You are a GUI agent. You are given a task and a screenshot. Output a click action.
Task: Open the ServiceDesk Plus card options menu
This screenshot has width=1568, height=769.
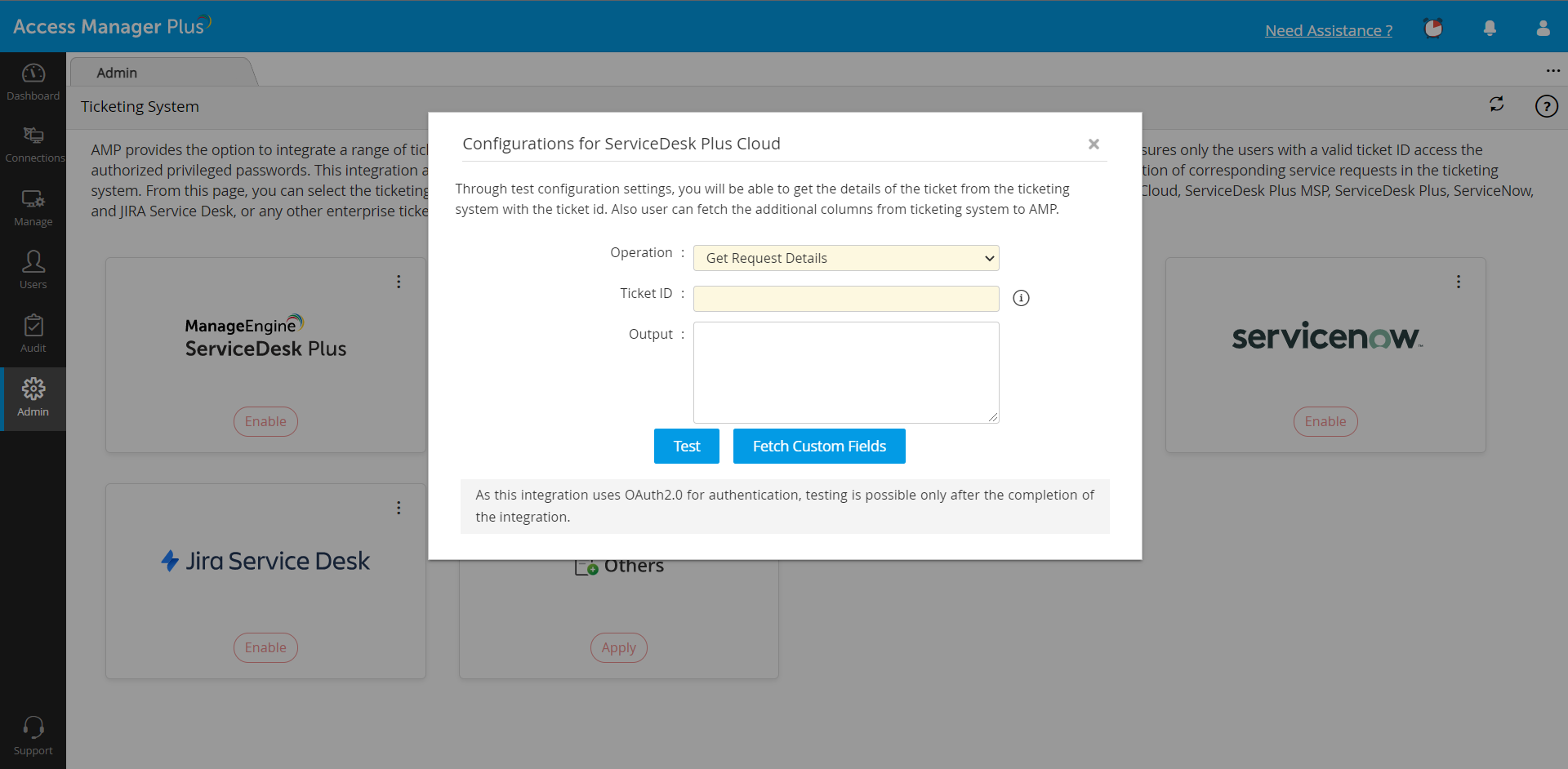399,282
